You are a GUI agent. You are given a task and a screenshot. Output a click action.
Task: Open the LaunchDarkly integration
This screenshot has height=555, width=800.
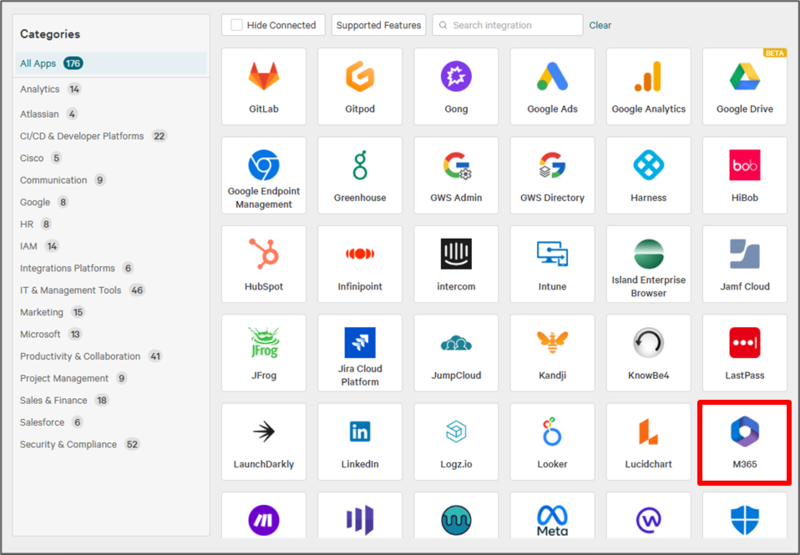coord(264,441)
